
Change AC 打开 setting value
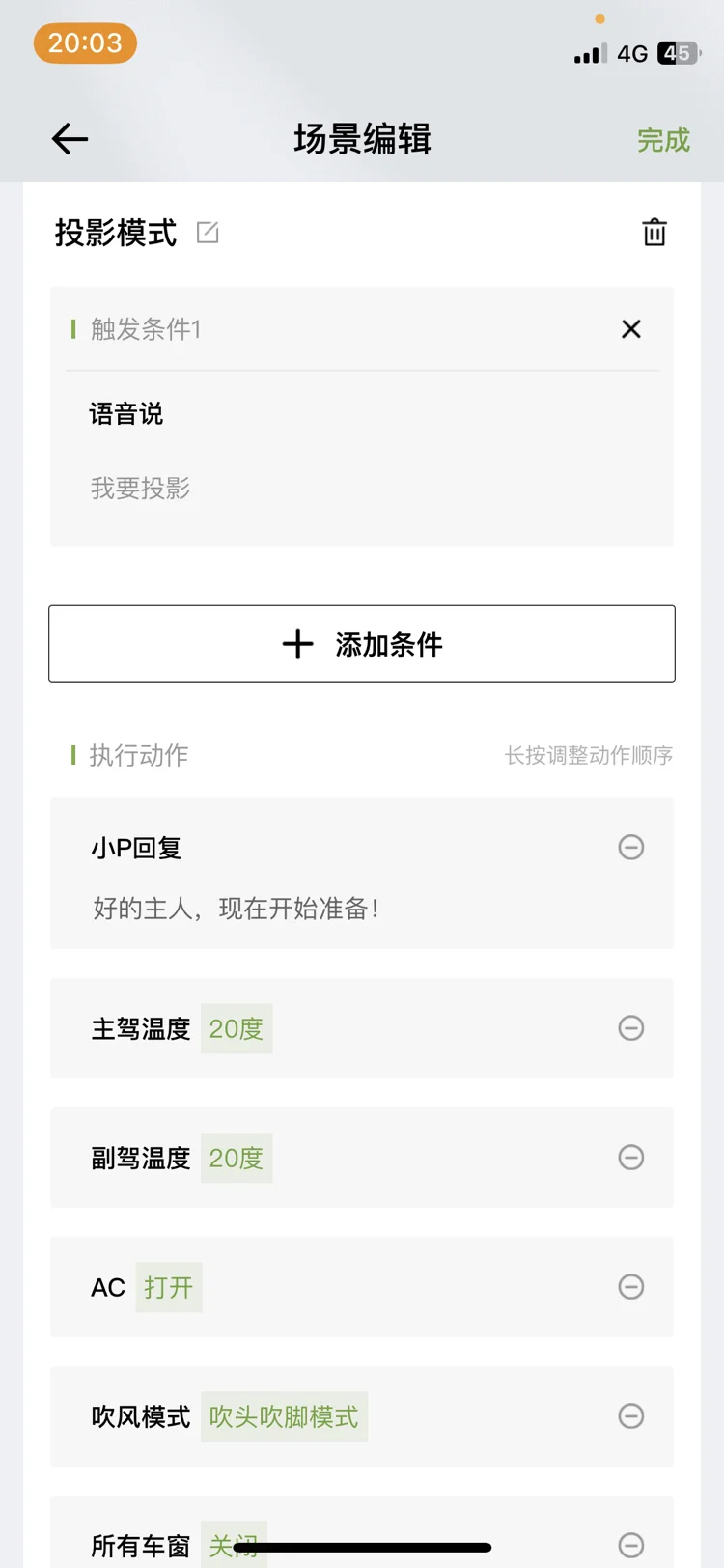(169, 1287)
